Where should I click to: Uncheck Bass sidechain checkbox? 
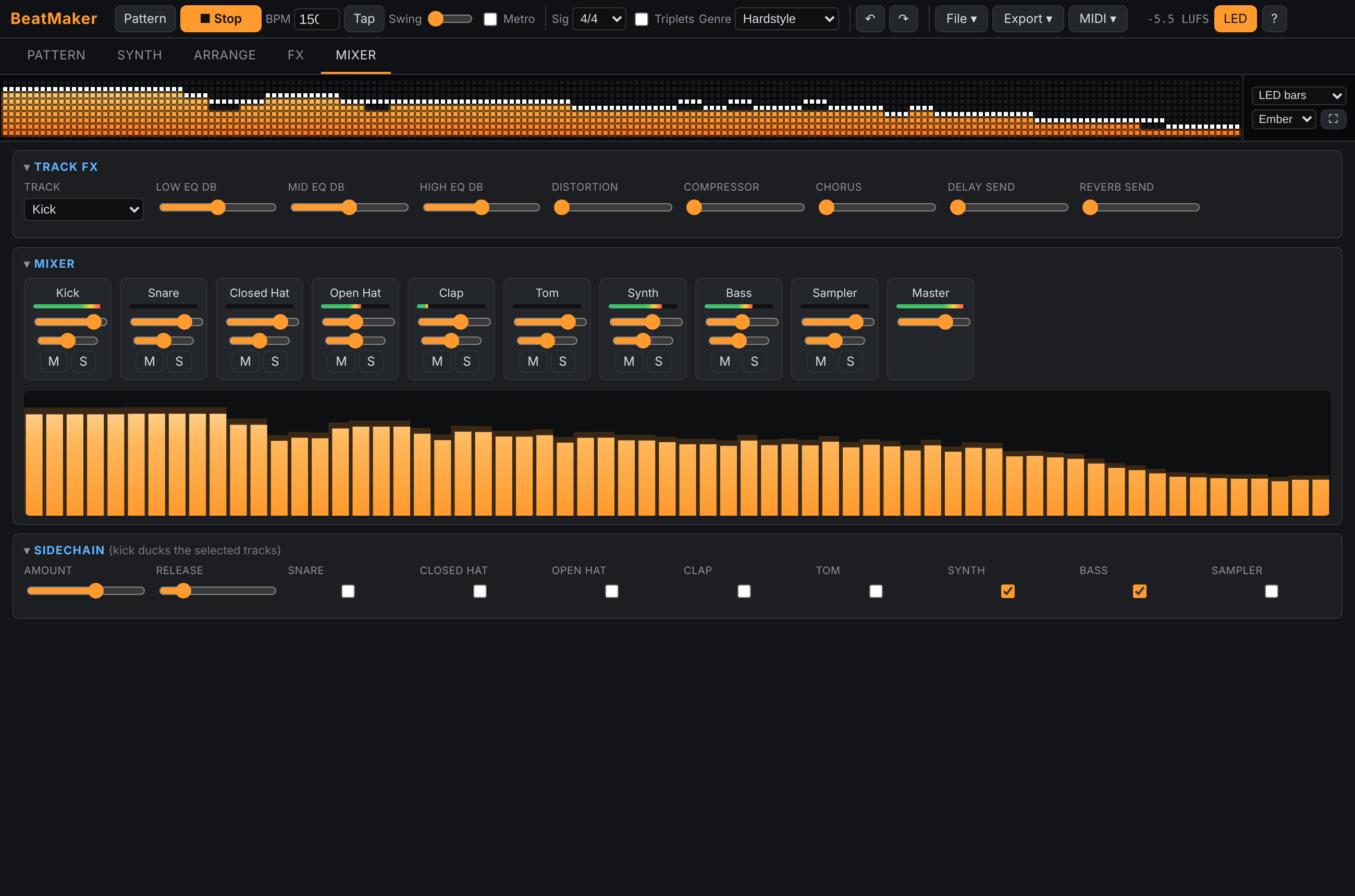click(x=1139, y=591)
